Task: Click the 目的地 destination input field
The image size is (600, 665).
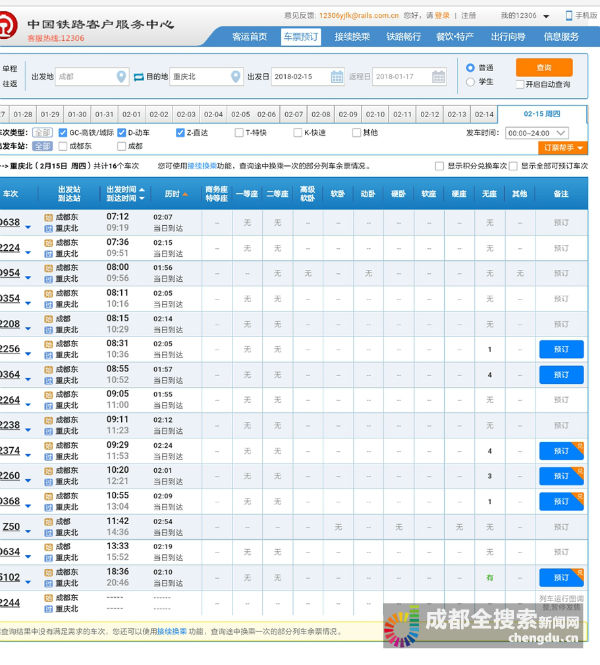Action: tap(198, 76)
